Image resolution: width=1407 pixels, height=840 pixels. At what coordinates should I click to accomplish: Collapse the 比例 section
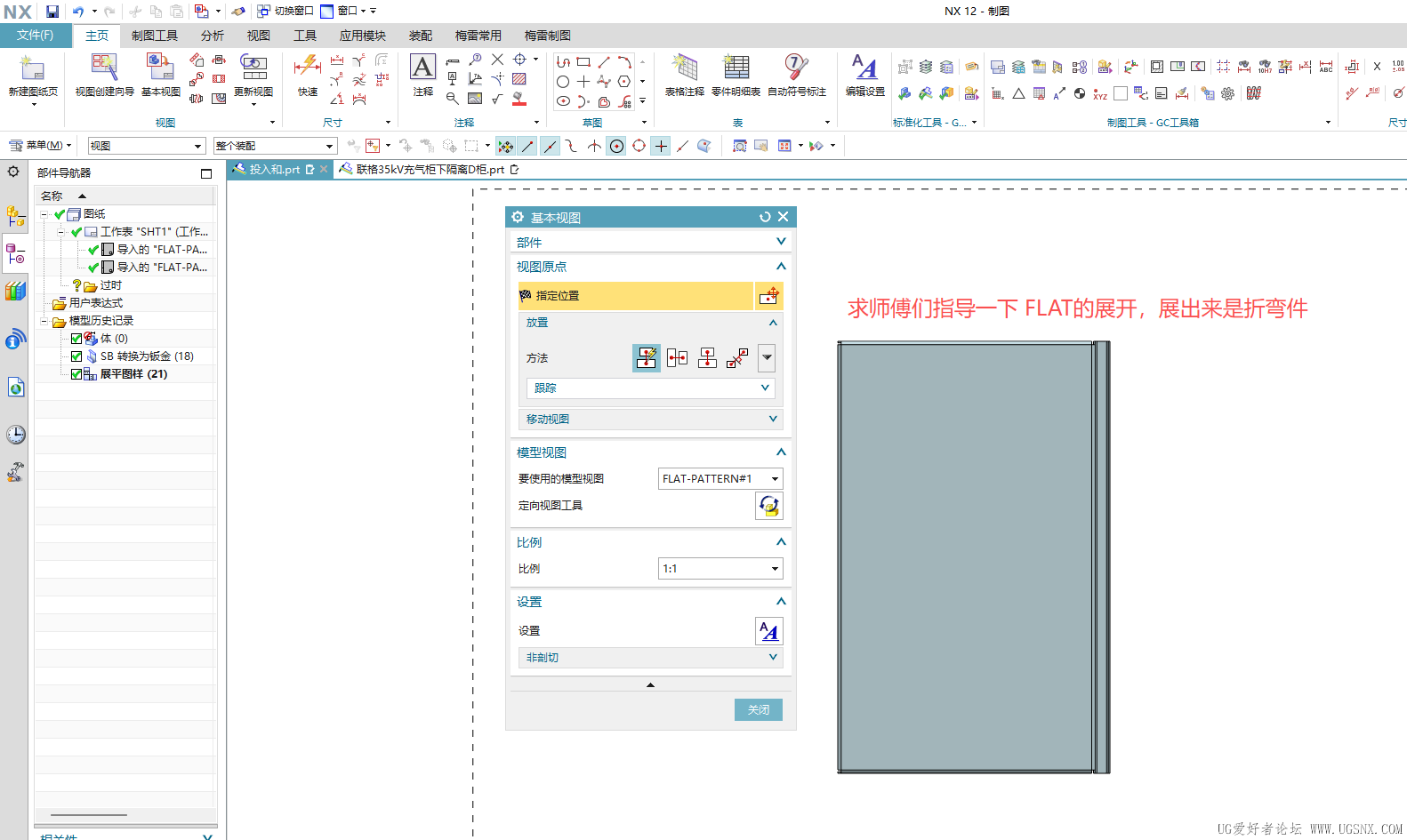point(781,542)
